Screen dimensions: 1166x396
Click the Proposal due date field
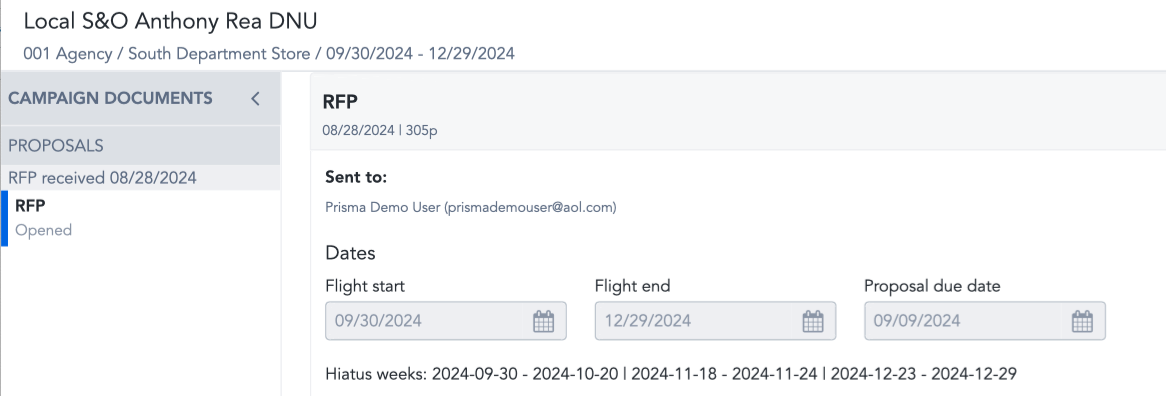tap(985, 321)
